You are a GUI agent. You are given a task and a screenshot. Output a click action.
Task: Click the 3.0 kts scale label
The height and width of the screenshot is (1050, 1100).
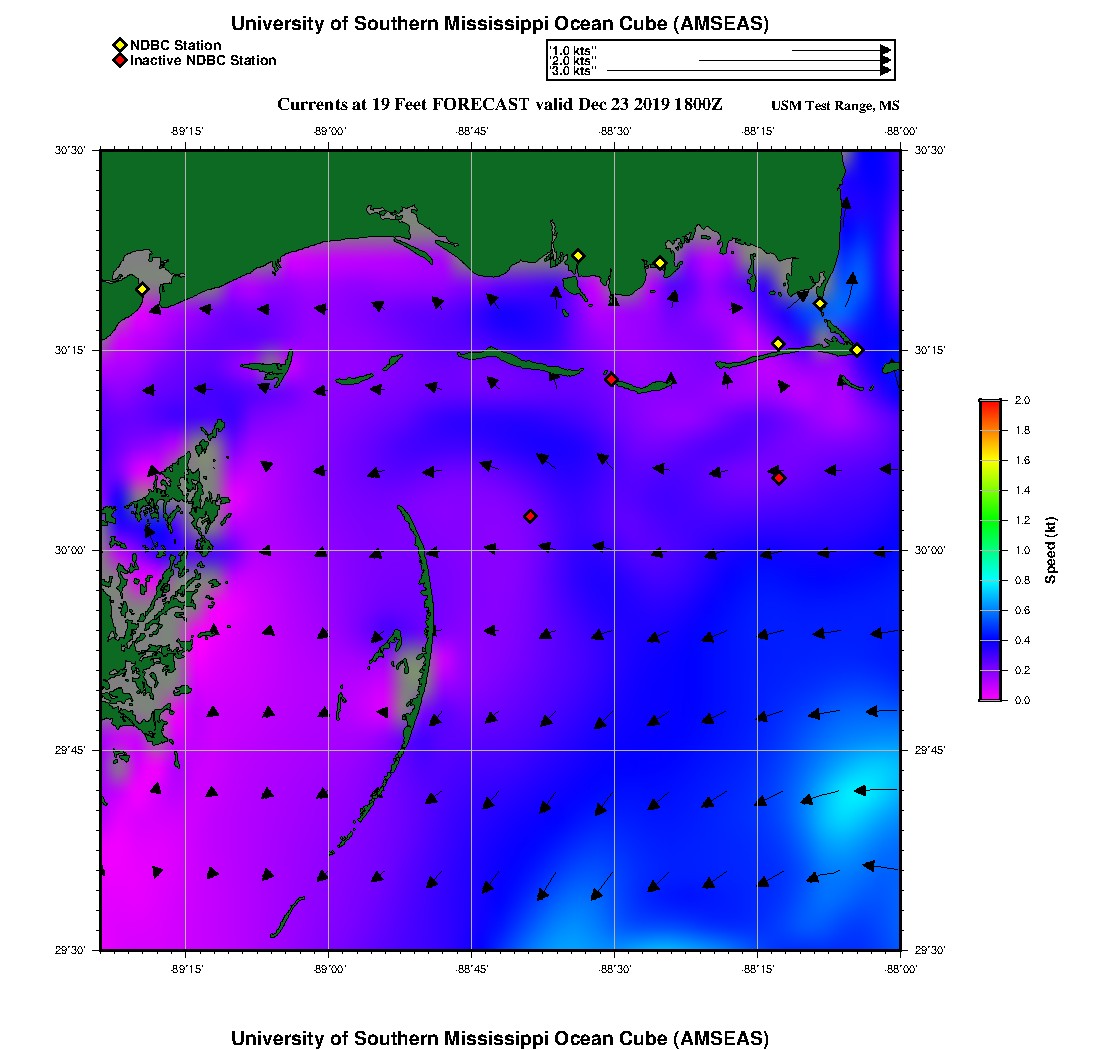coord(574,71)
